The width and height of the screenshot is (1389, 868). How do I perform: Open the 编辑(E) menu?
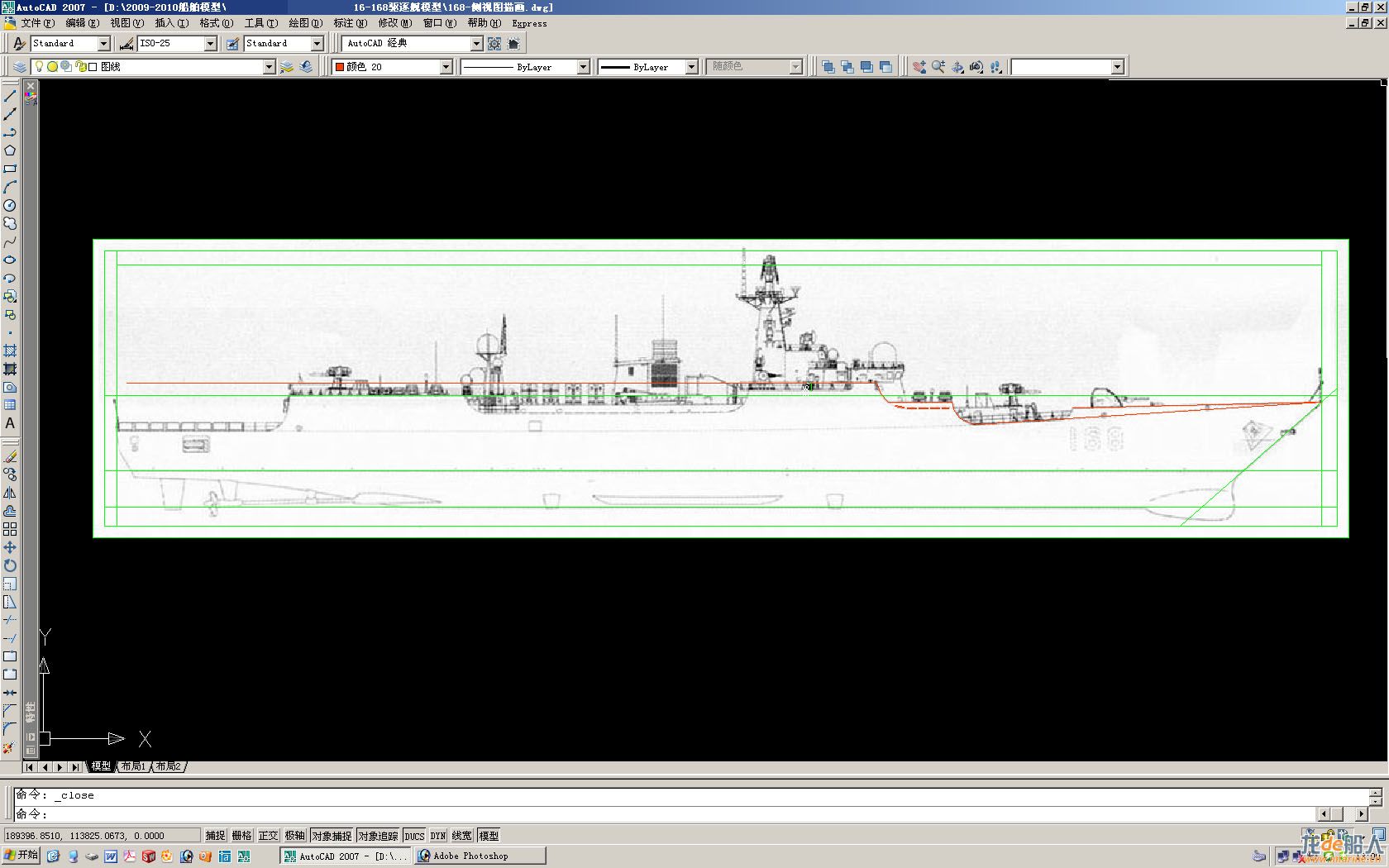click(x=82, y=23)
